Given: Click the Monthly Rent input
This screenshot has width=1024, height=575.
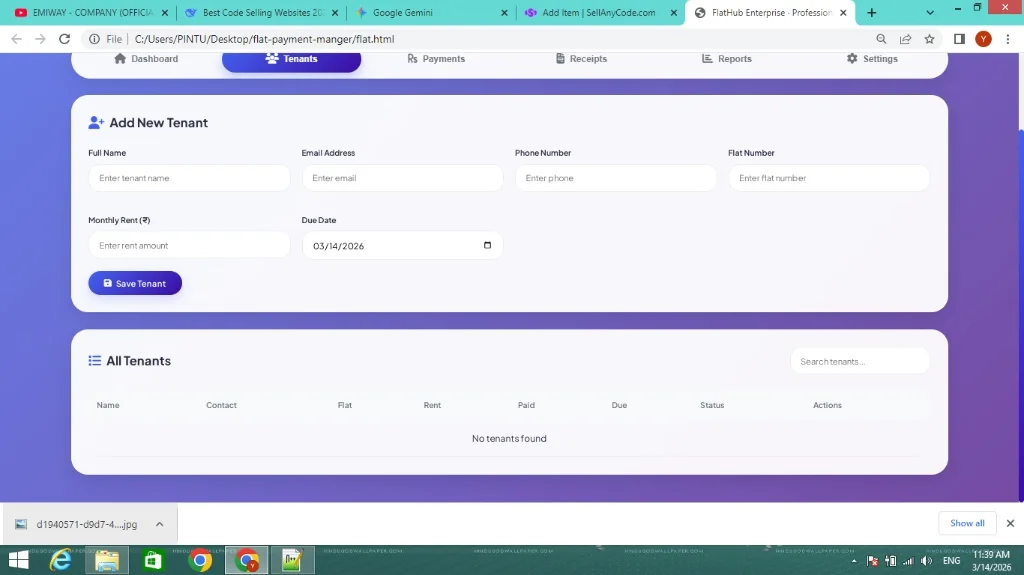Looking at the screenshot, I should tap(189, 245).
